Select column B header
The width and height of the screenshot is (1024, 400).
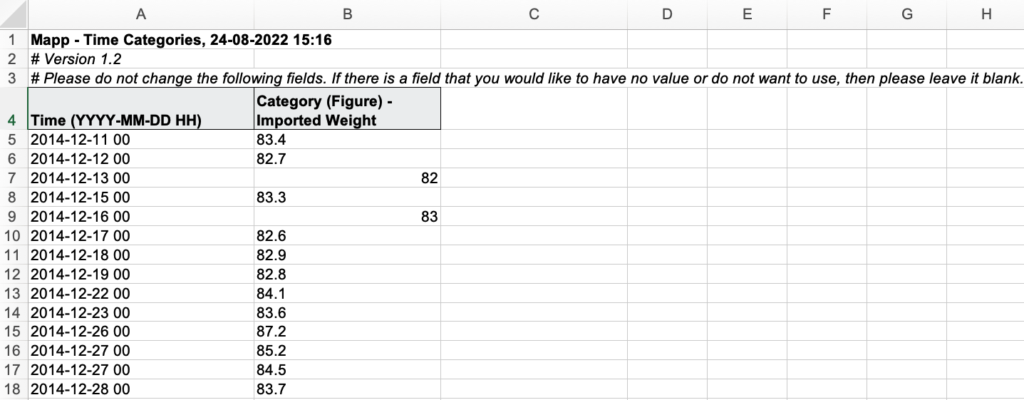[x=347, y=14]
